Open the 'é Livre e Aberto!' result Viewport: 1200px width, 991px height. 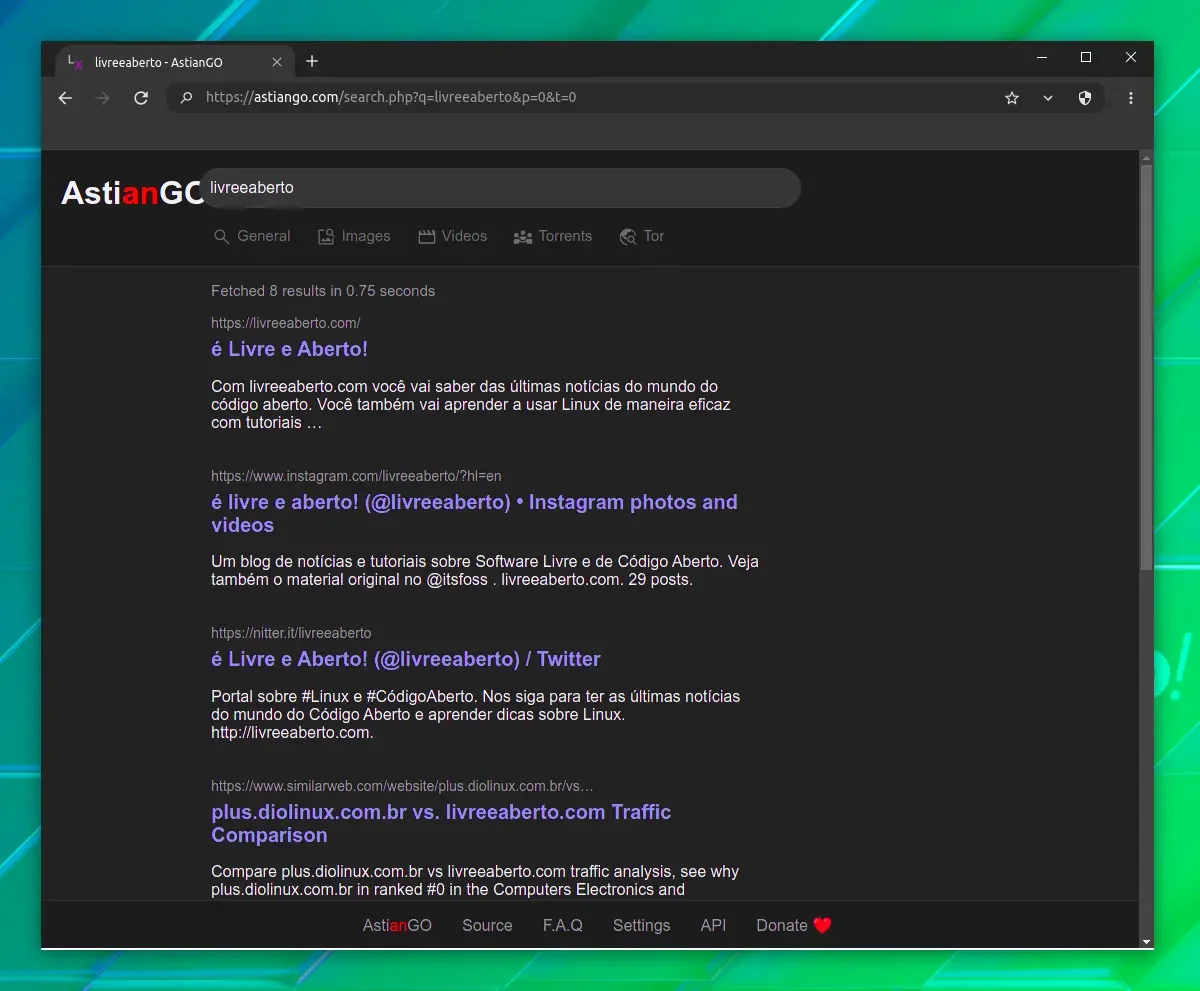(x=290, y=349)
